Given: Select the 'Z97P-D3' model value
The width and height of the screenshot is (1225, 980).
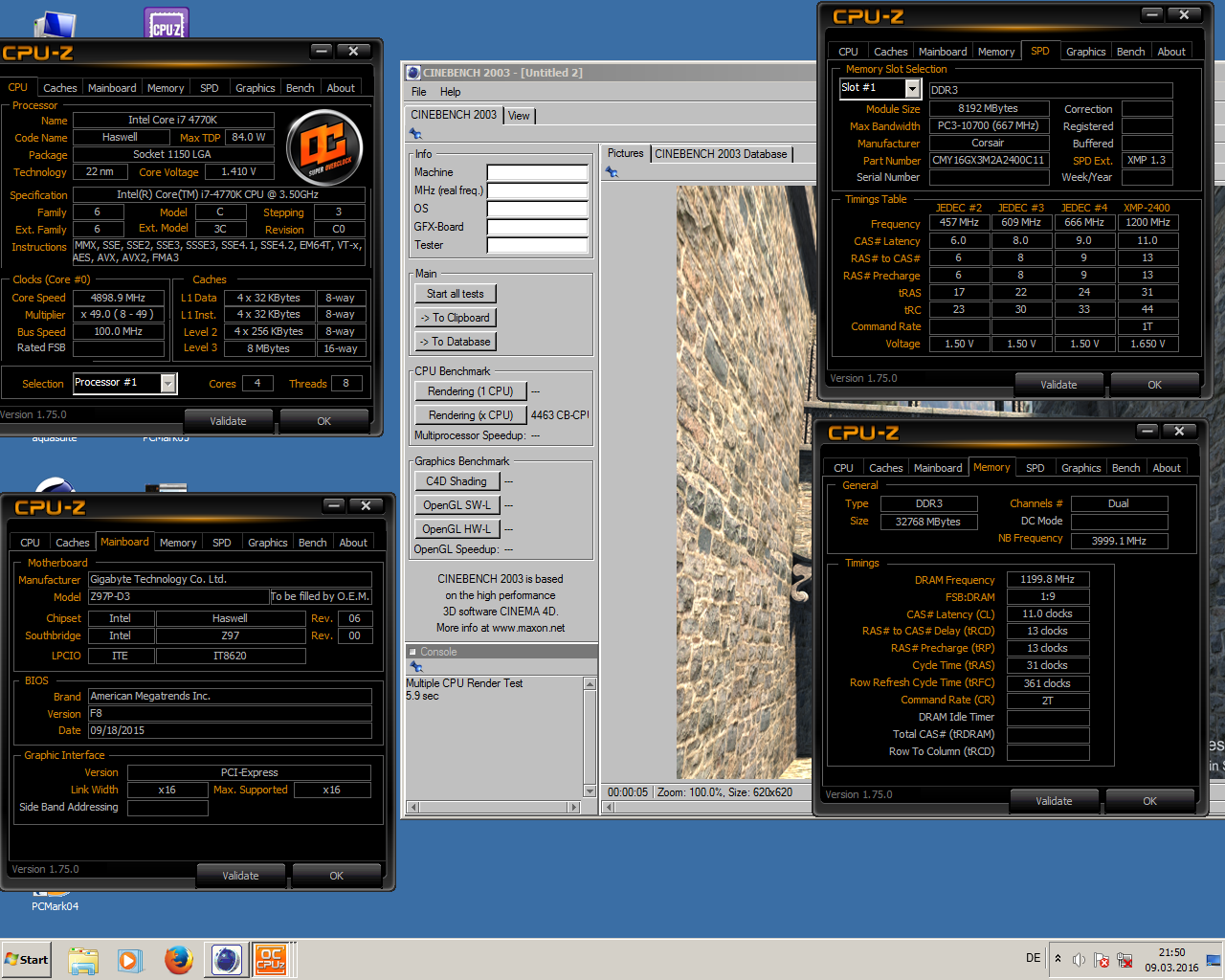Looking at the screenshot, I should (x=178, y=597).
